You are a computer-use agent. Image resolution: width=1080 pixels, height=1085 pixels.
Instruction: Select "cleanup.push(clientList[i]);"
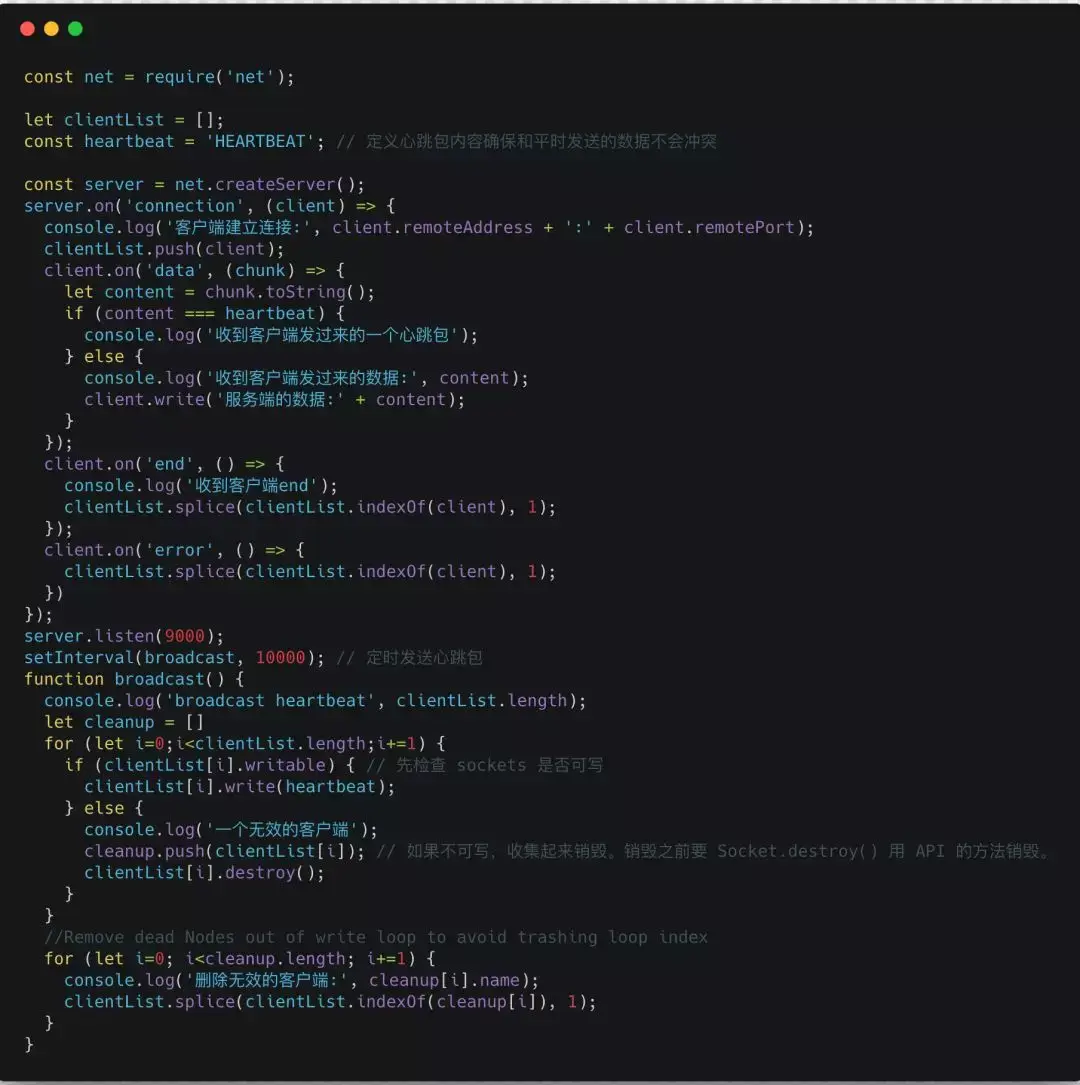(x=224, y=850)
